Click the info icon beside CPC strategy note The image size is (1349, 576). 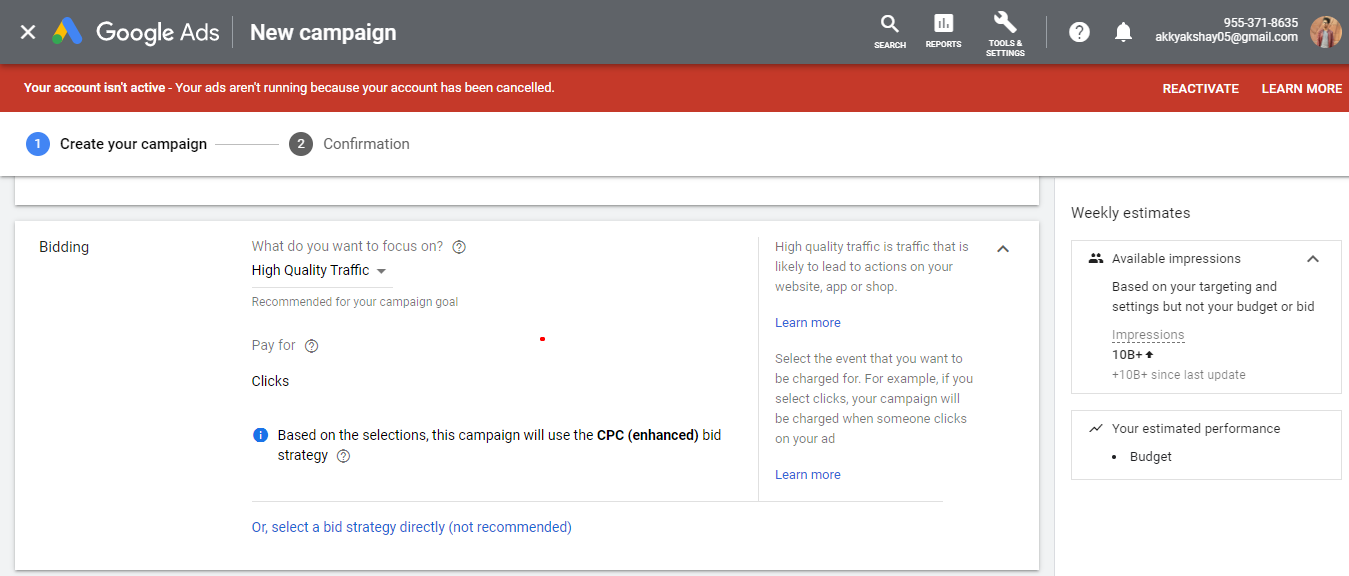click(259, 434)
